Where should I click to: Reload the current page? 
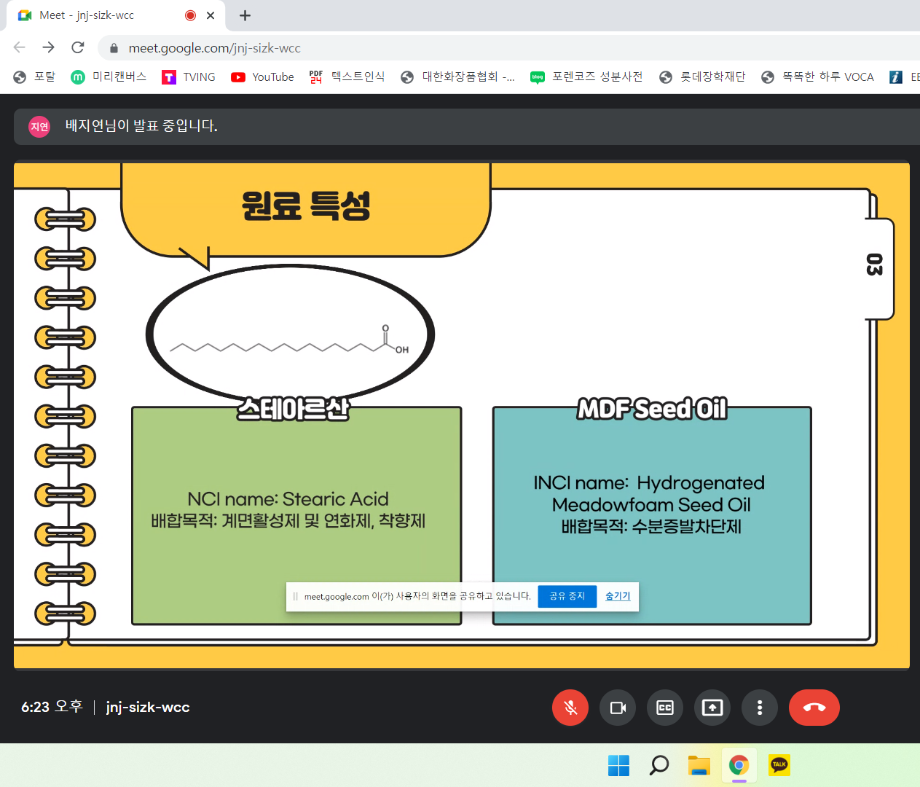(x=77, y=47)
